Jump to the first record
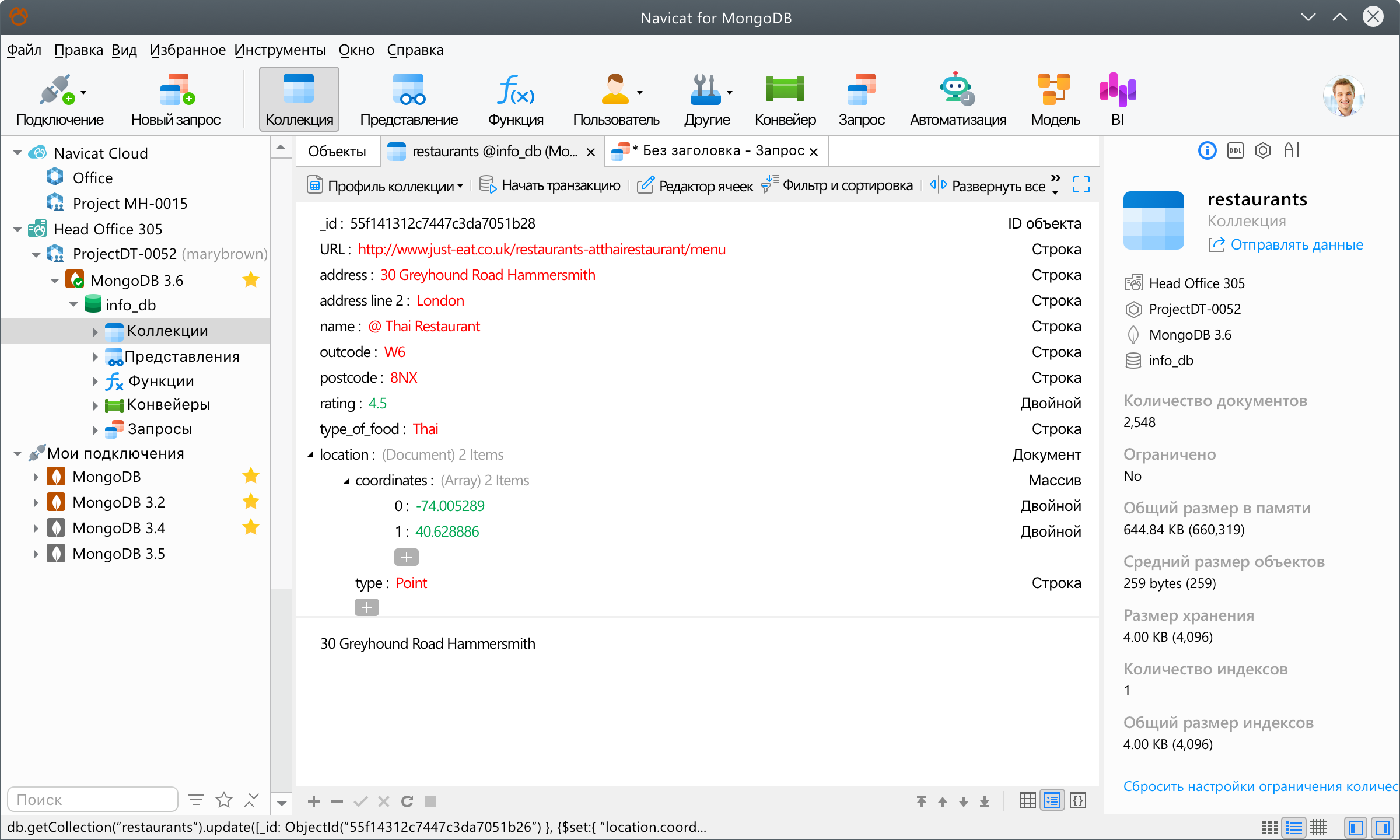Image resolution: width=1400 pixels, height=840 pixels. pyautogui.click(x=922, y=801)
